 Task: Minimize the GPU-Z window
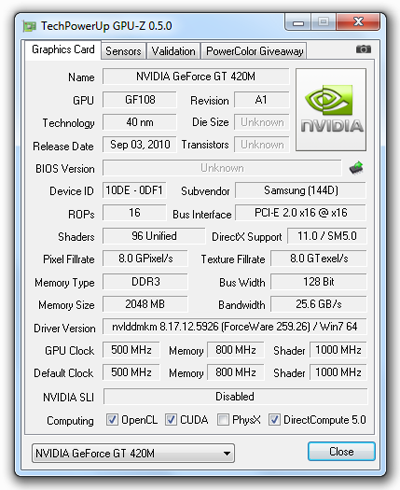point(298,22)
